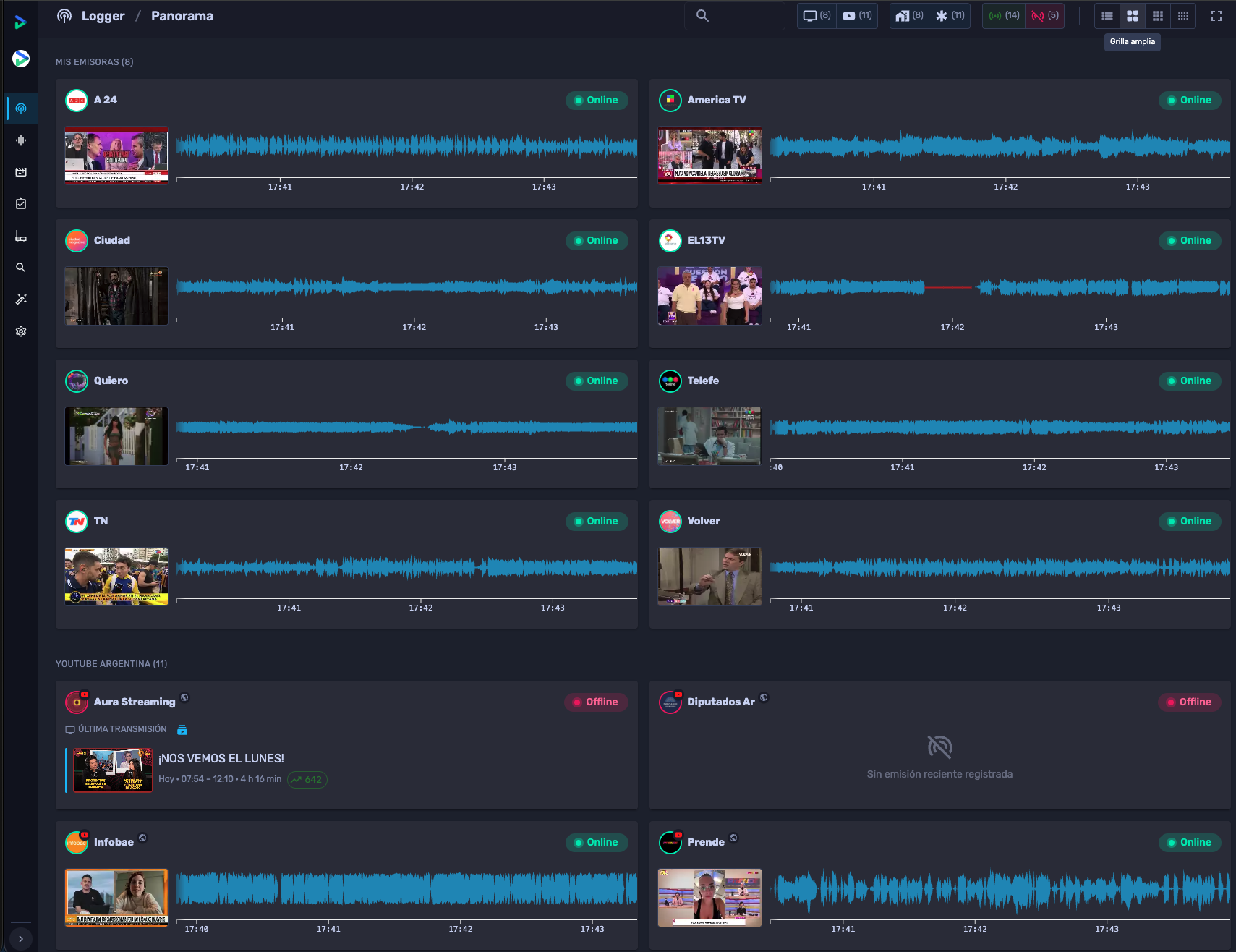Open the Telefe station logo
Viewport: 1236px width, 952px height.
point(670,381)
